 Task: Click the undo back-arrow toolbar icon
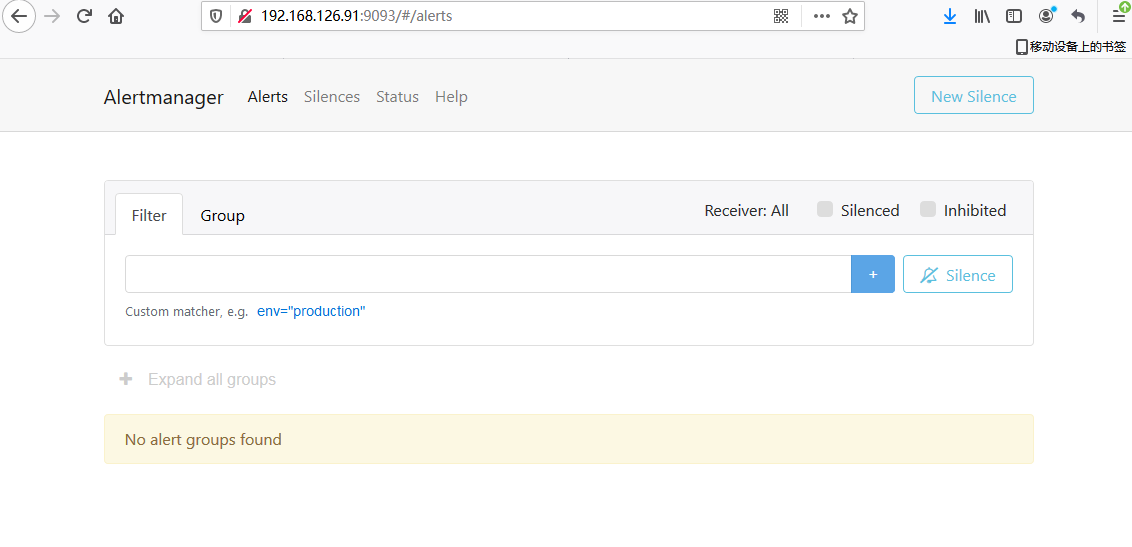(1078, 16)
